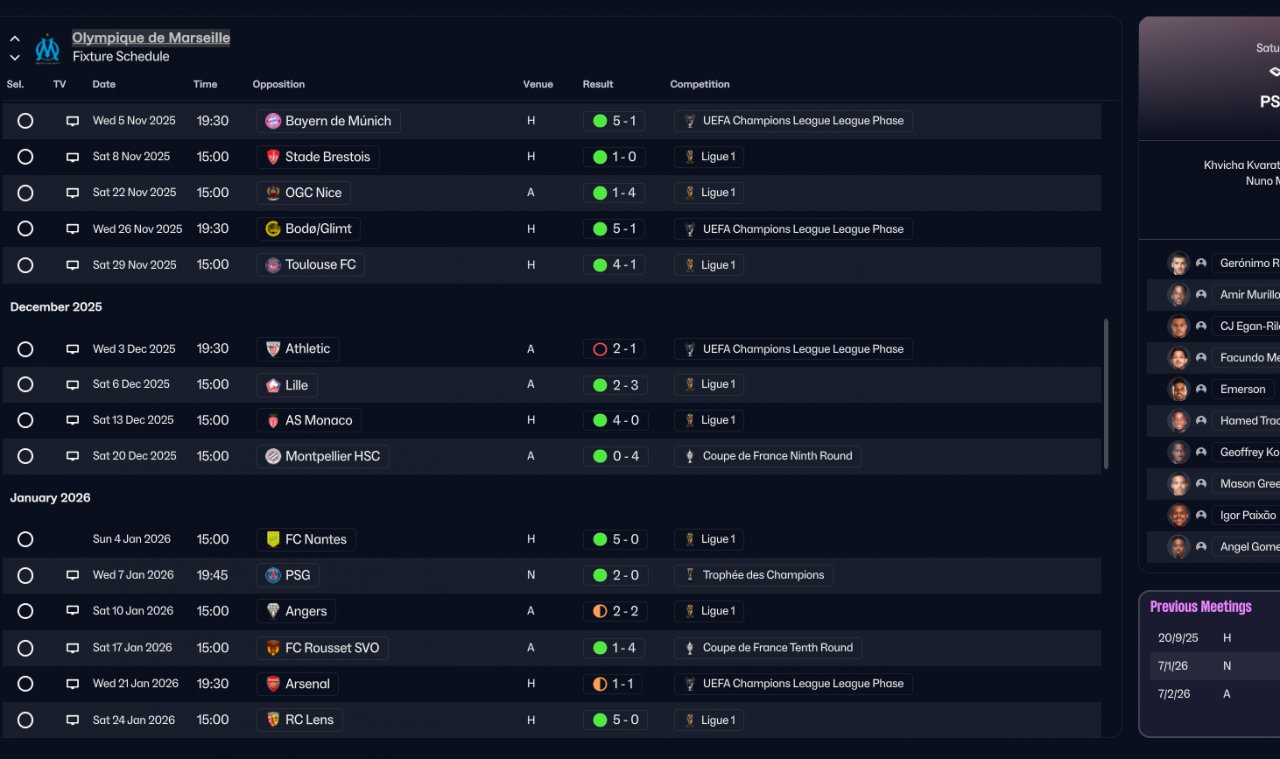
Task: Go to previous team with up chevron
Action: click(x=15, y=39)
